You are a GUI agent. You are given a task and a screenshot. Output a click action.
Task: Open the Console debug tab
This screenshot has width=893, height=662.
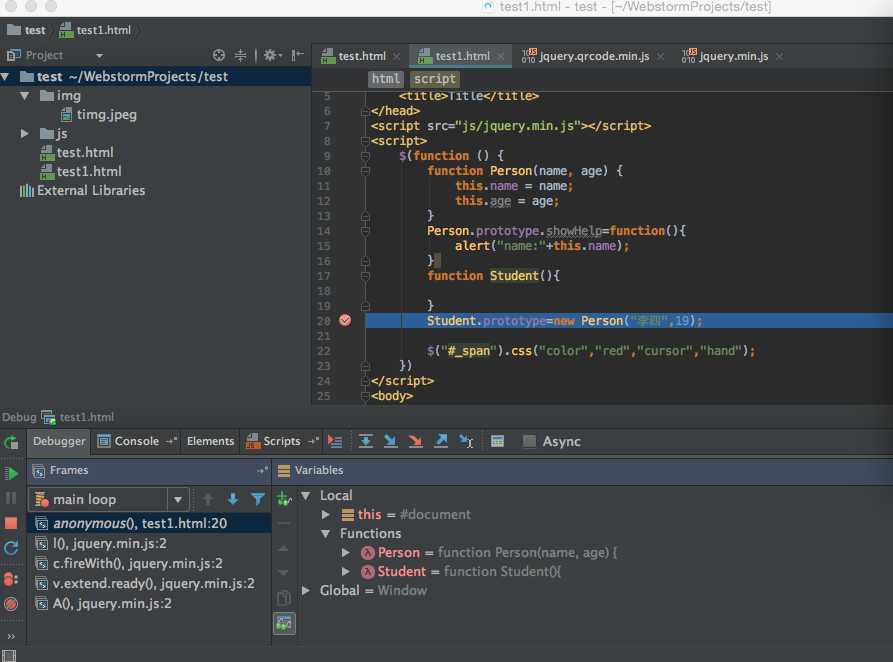(x=136, y=441)
